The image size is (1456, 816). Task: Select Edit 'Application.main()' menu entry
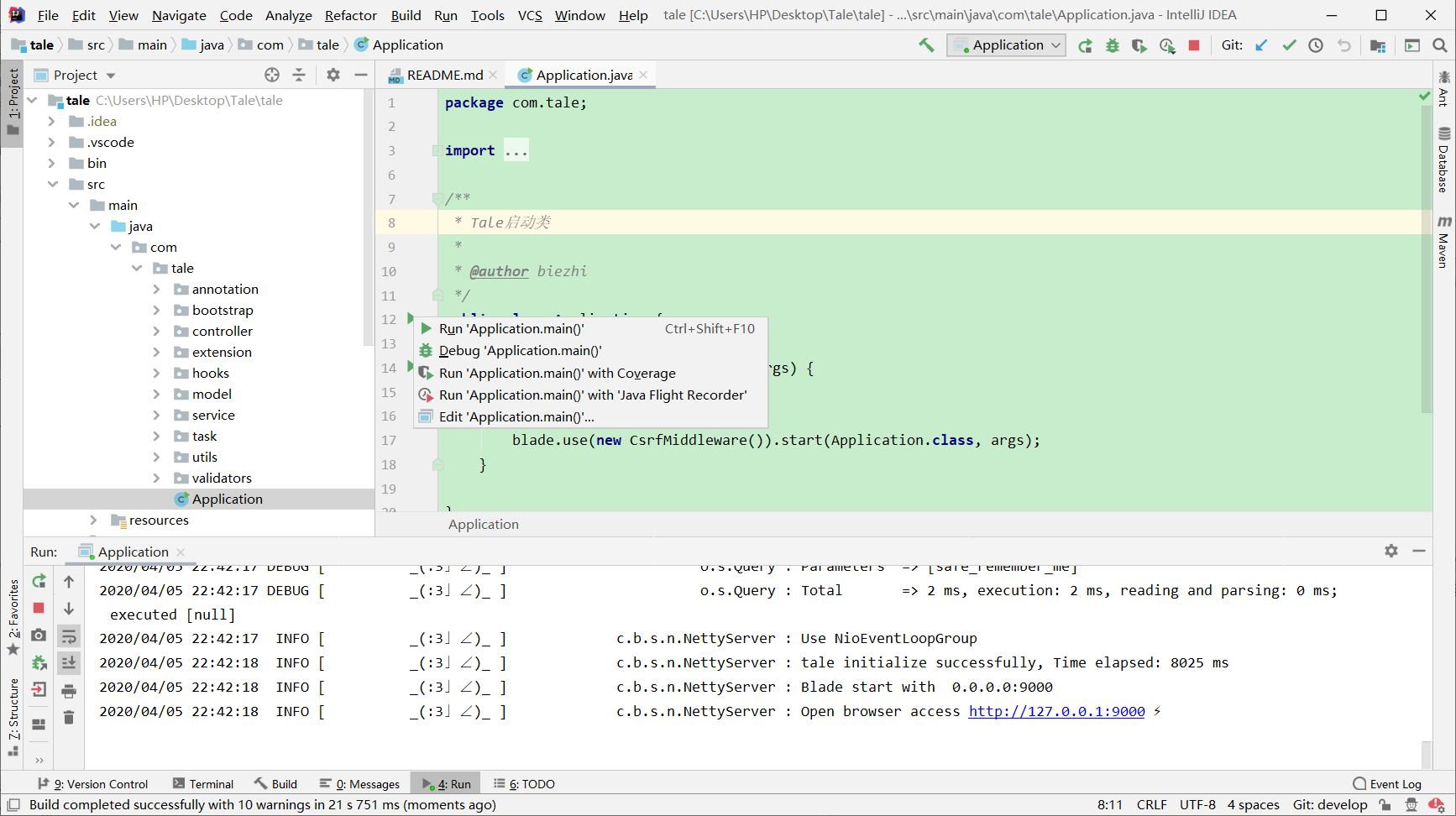click(x=590, y=417)
